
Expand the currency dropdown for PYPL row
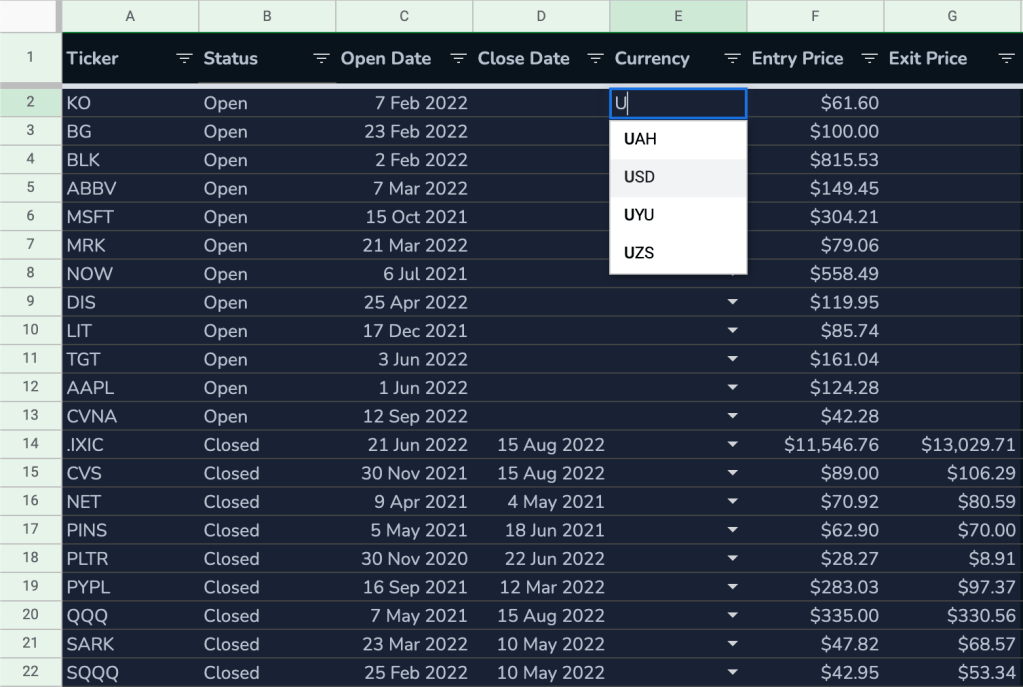pos(732,587)
